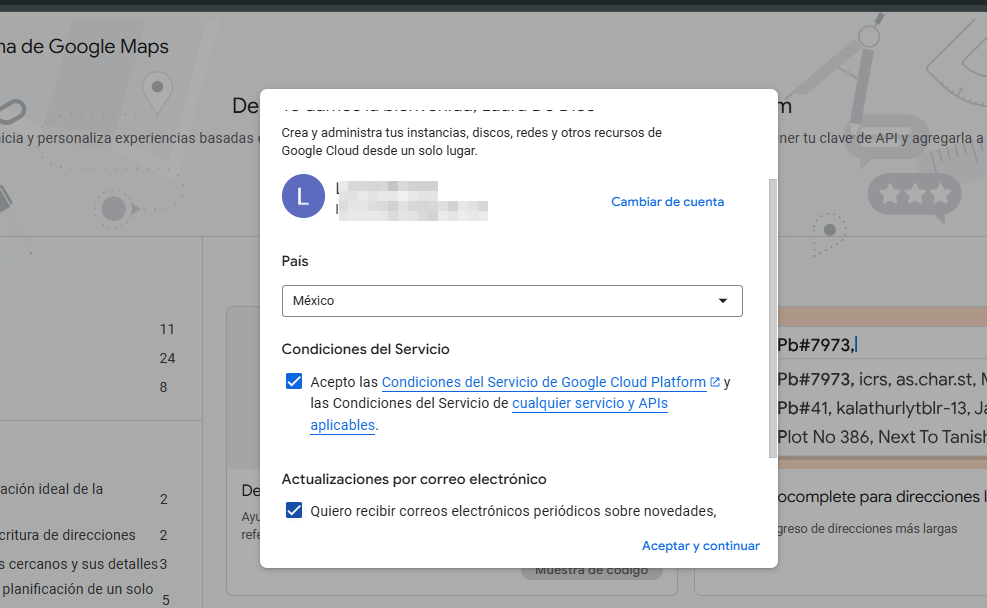Click the Google Maps page title in background
This screenshot has width=987, height=608.
point(84,47)
